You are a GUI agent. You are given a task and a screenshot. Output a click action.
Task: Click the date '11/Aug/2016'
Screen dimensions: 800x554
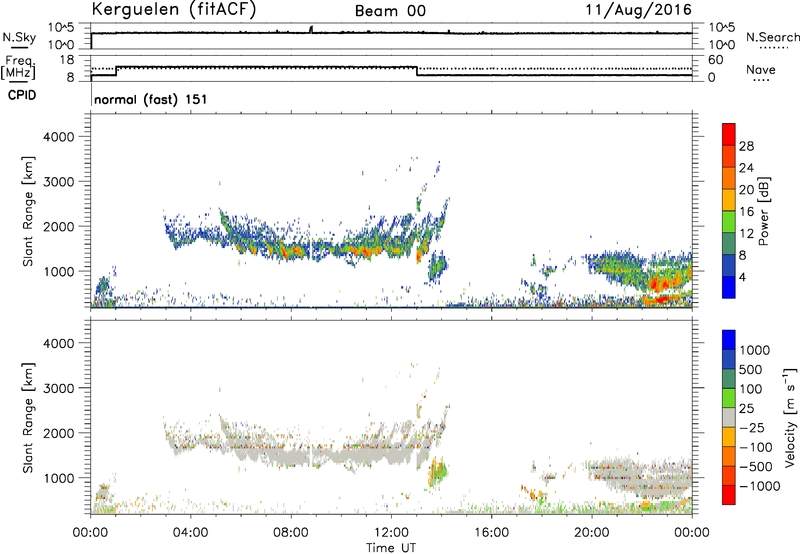(x=638, y=10)
